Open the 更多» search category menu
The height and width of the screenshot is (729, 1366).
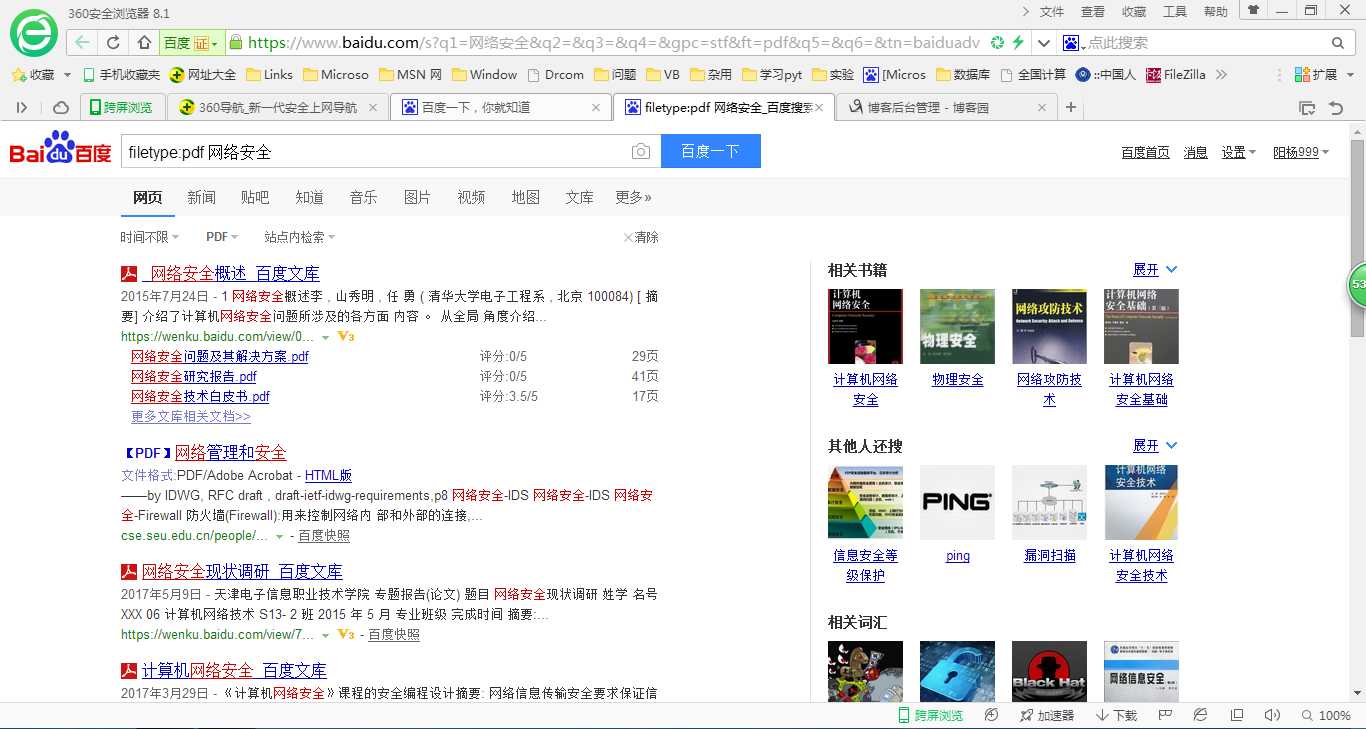click(x=633, y=197)
